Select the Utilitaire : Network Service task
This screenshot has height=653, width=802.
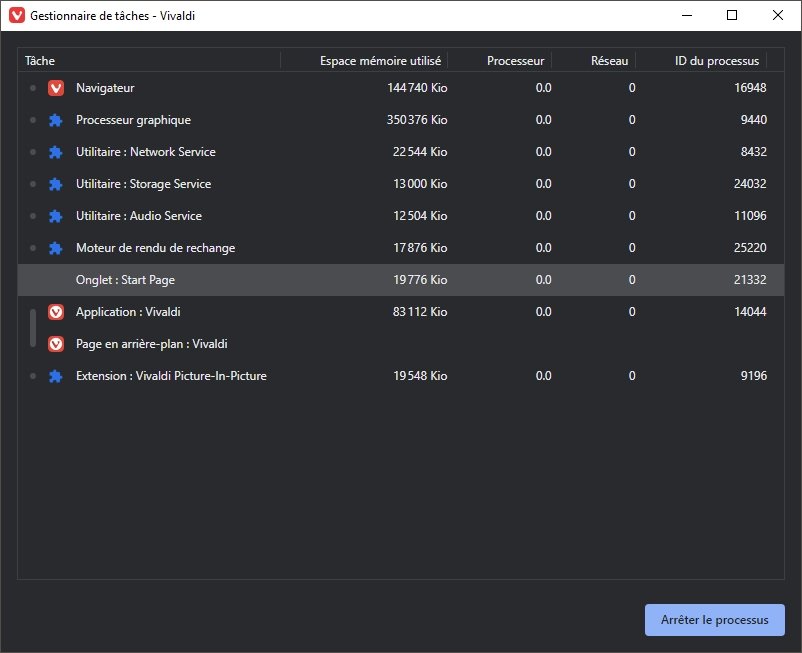pos(401,152)
